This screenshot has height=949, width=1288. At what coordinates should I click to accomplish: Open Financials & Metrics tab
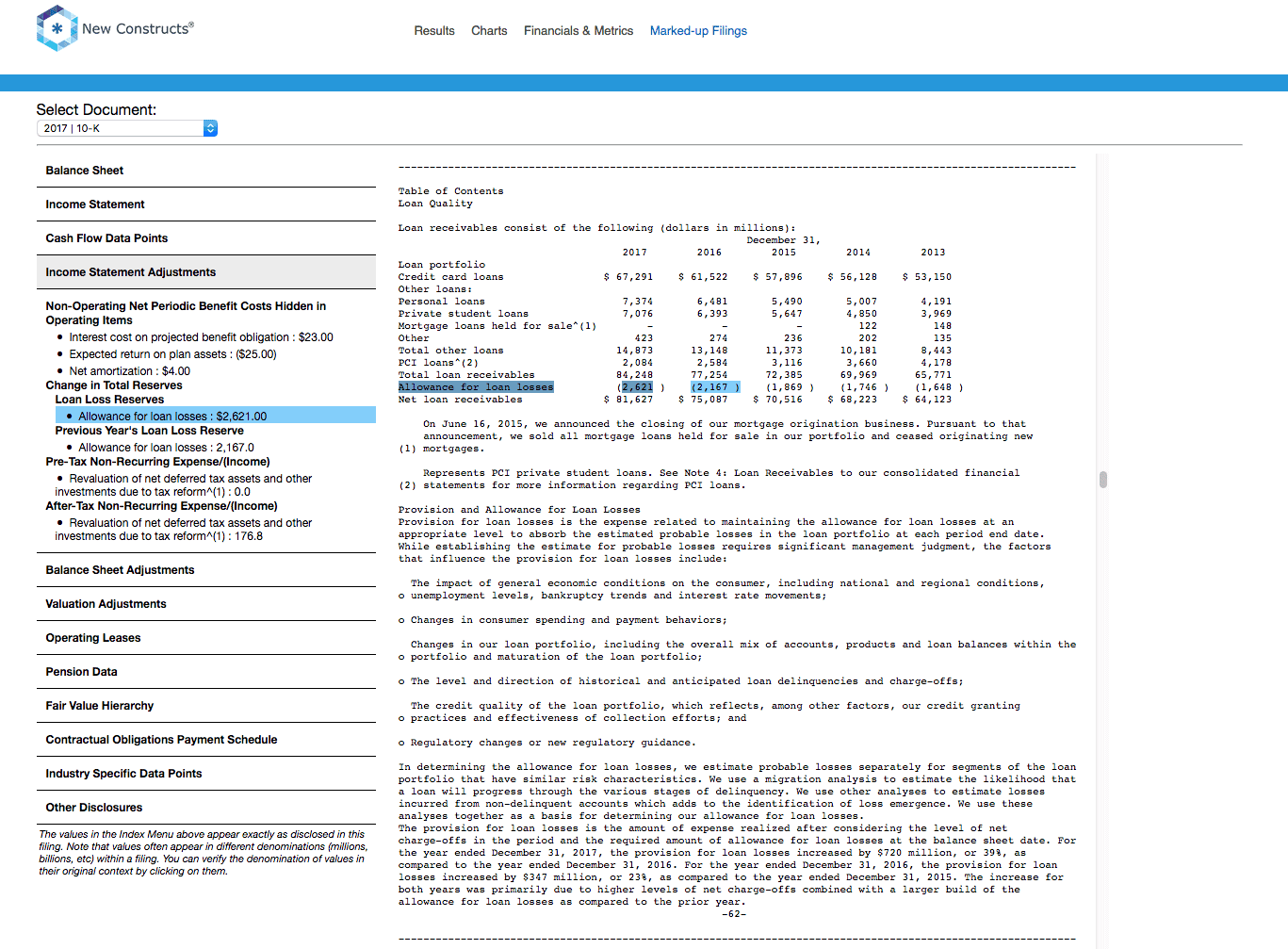click(579, 31)
